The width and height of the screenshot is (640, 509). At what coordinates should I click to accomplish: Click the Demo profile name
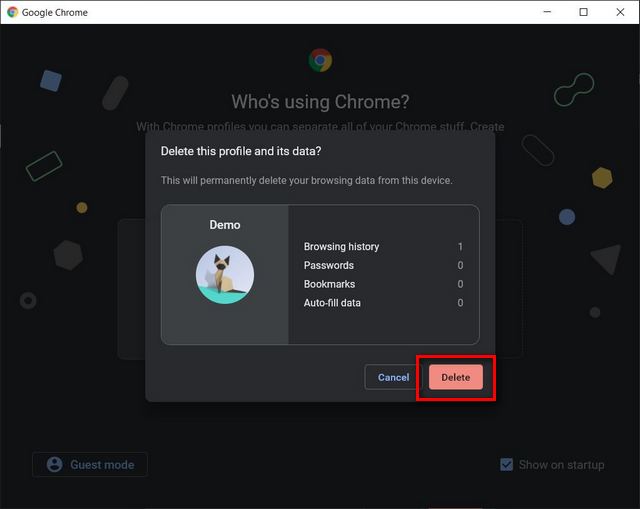[225, 225]
